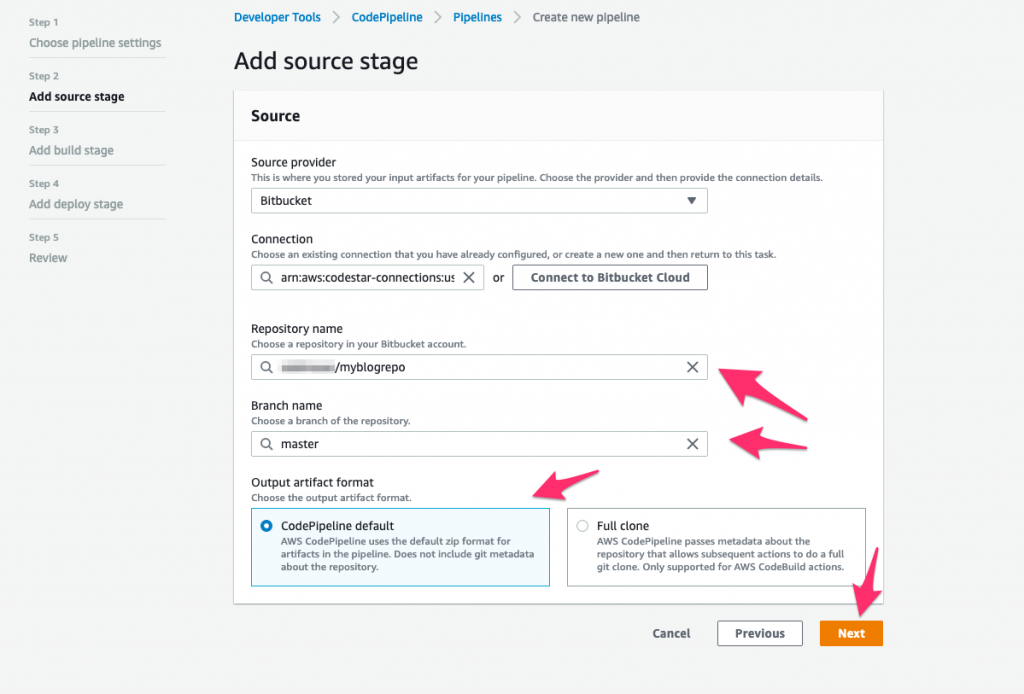Image resolution: width=1024 pixels, height=694 pixels.
Task: Clear the master branch using the X icon
Action: pyautogui.click(x=692, y=443)
